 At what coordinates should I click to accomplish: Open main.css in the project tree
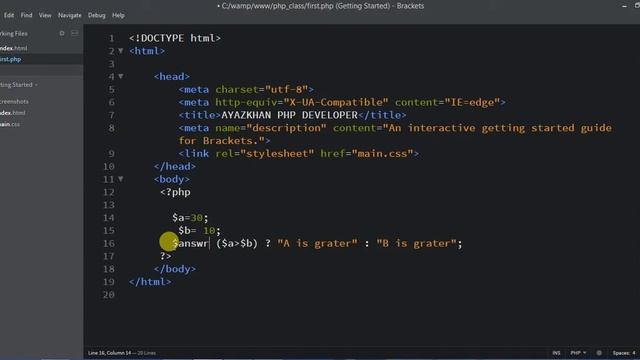click(x=10, y=124)
